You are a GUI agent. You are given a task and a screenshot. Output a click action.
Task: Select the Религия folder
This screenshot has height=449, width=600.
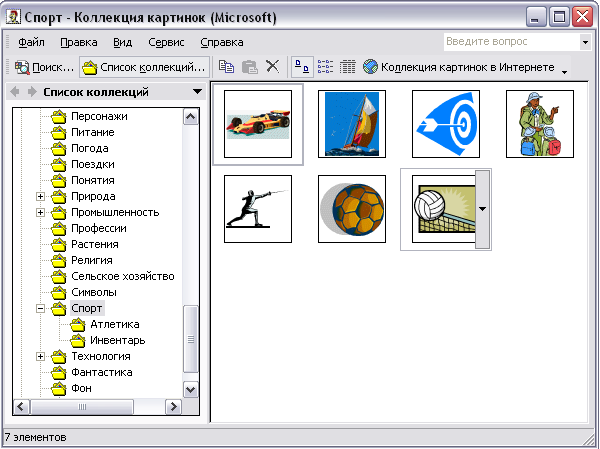point(92,261)
